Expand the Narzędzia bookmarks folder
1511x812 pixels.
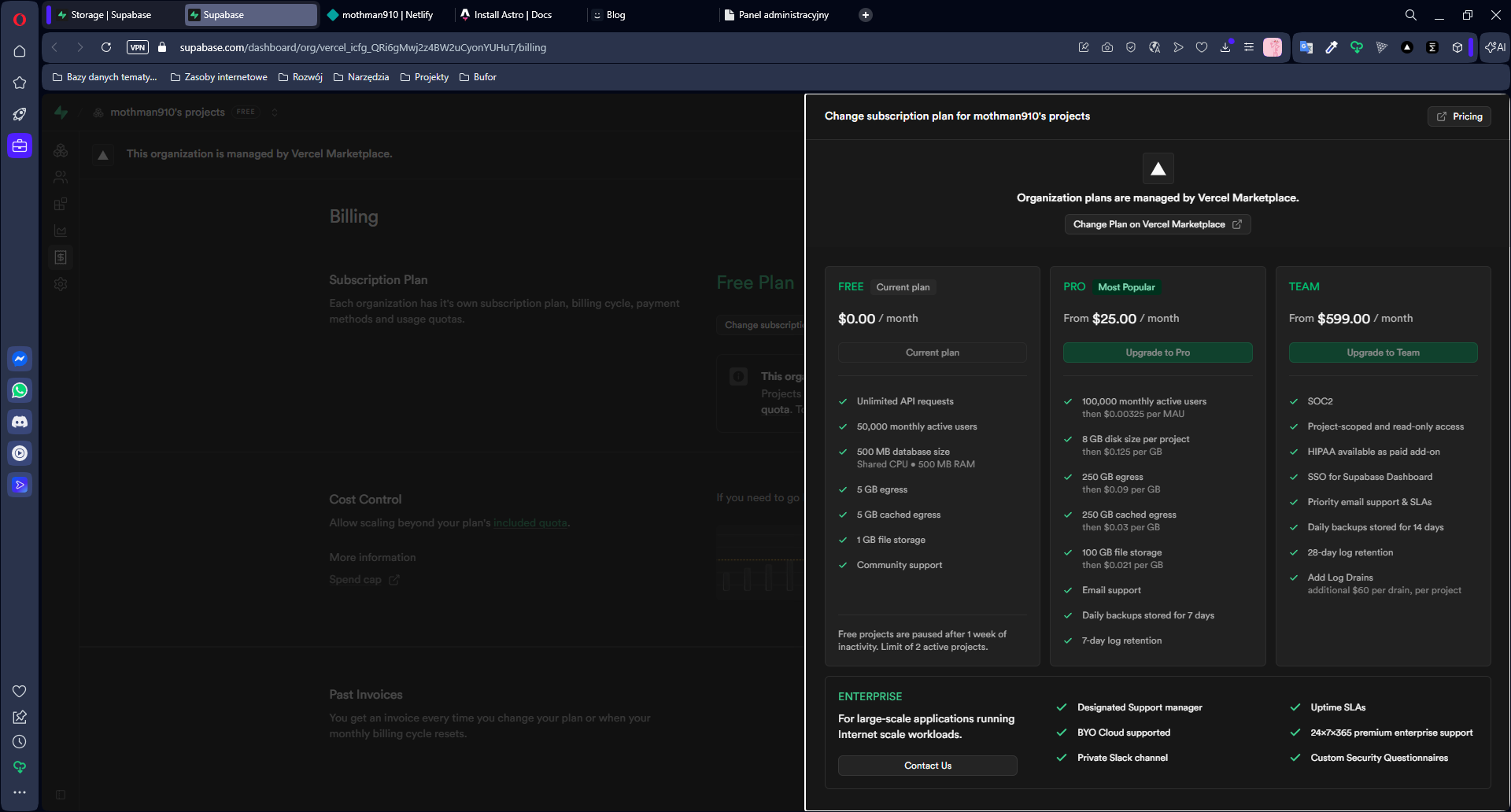point(361,77)
